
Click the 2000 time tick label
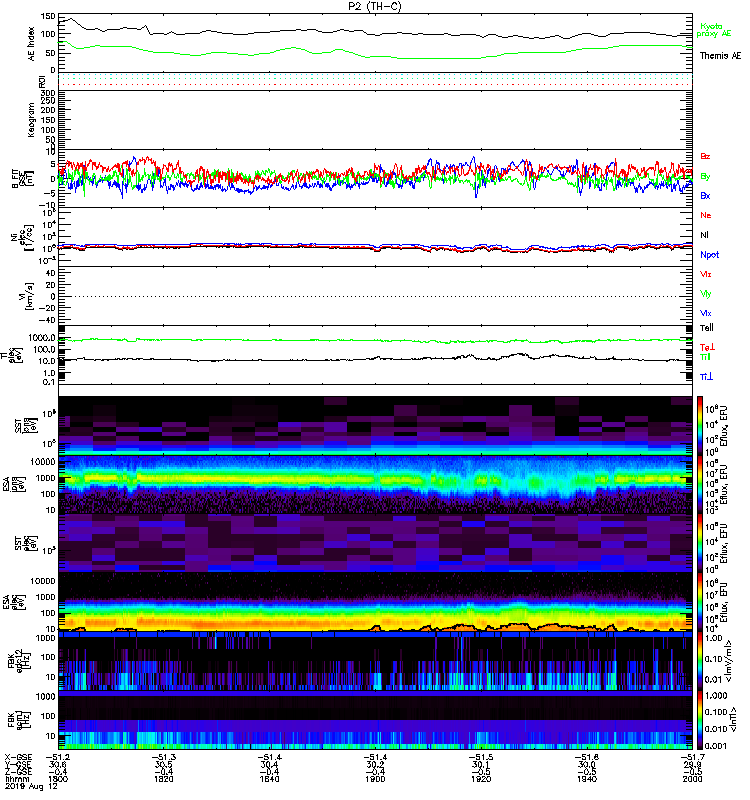692,779
